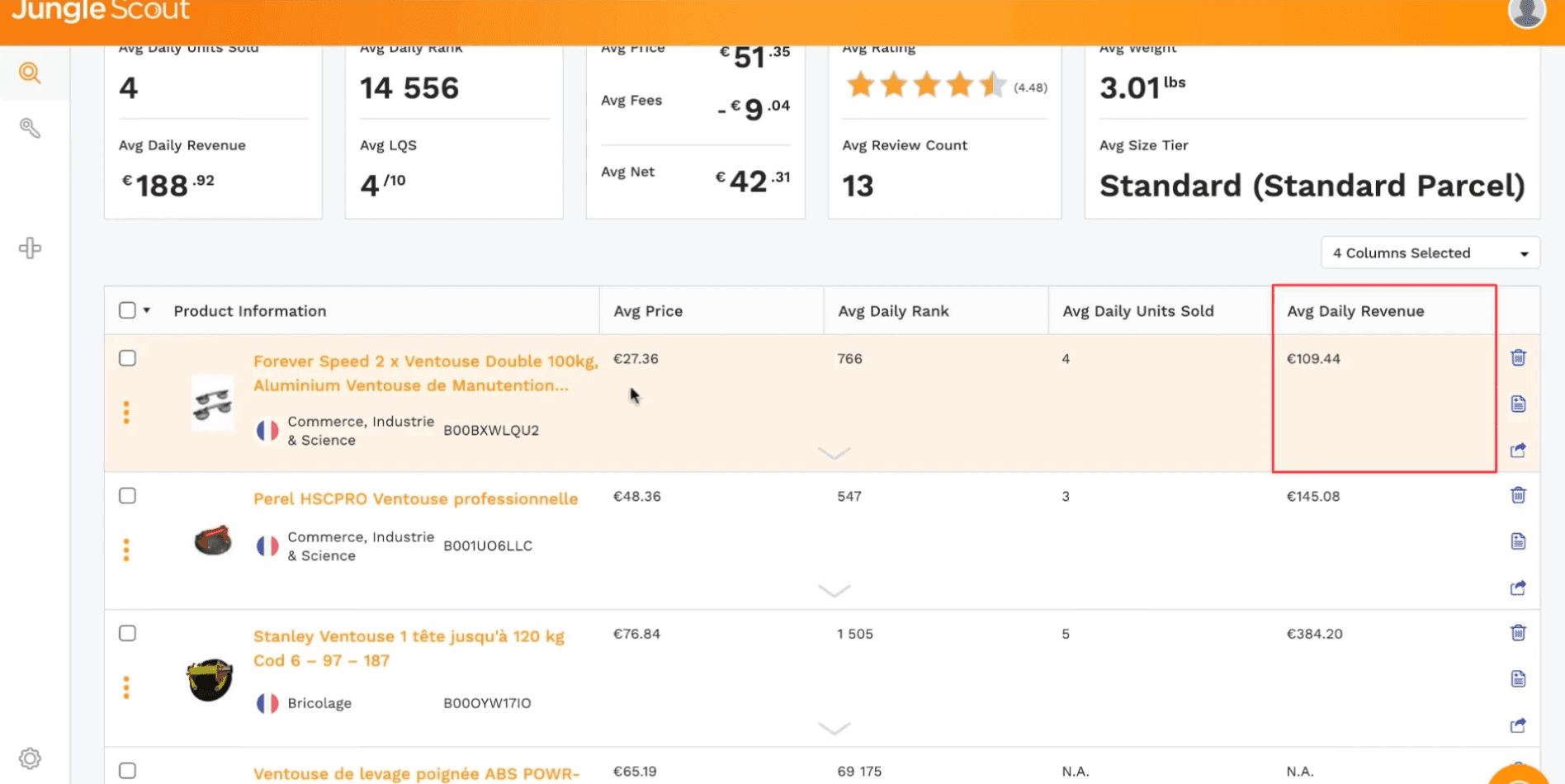Click the €145.08 revenue value
Screen dimensions: 1565x784
[x=1313, y=497]
